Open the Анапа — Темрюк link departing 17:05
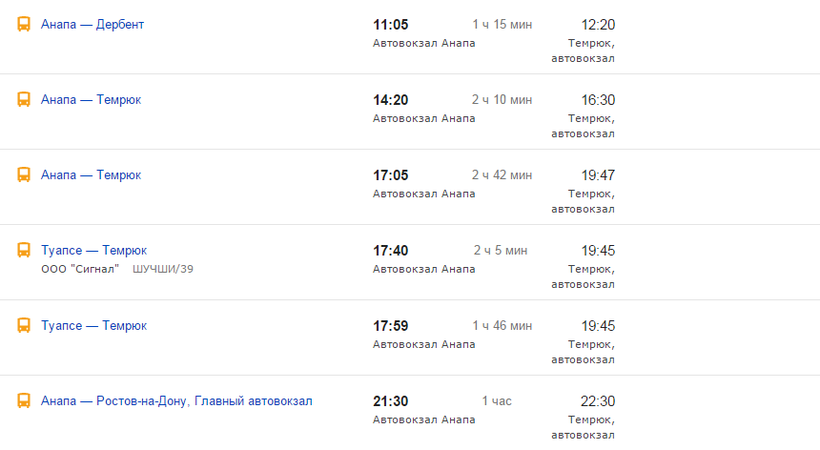 click(90, 175)
